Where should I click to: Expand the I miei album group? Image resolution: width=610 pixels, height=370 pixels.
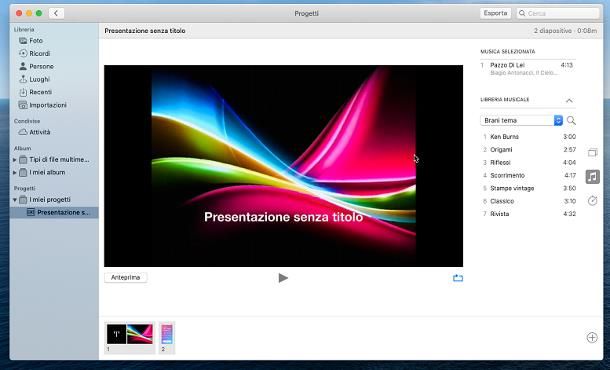coord(14,172)
